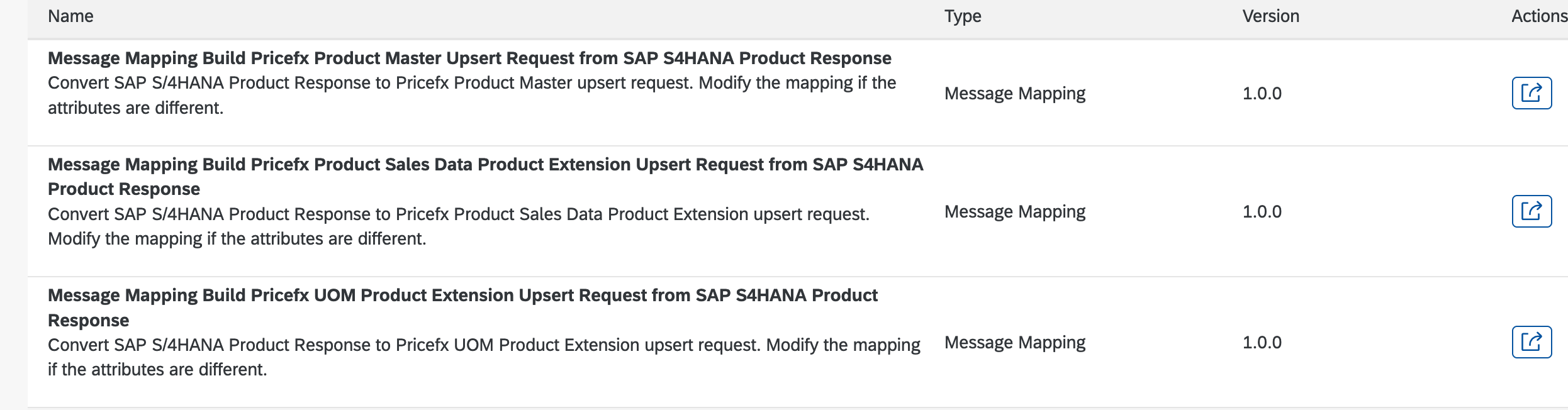Open action icon for Product Sales Data mapping
The image size is (1568, 410).
1531,211
